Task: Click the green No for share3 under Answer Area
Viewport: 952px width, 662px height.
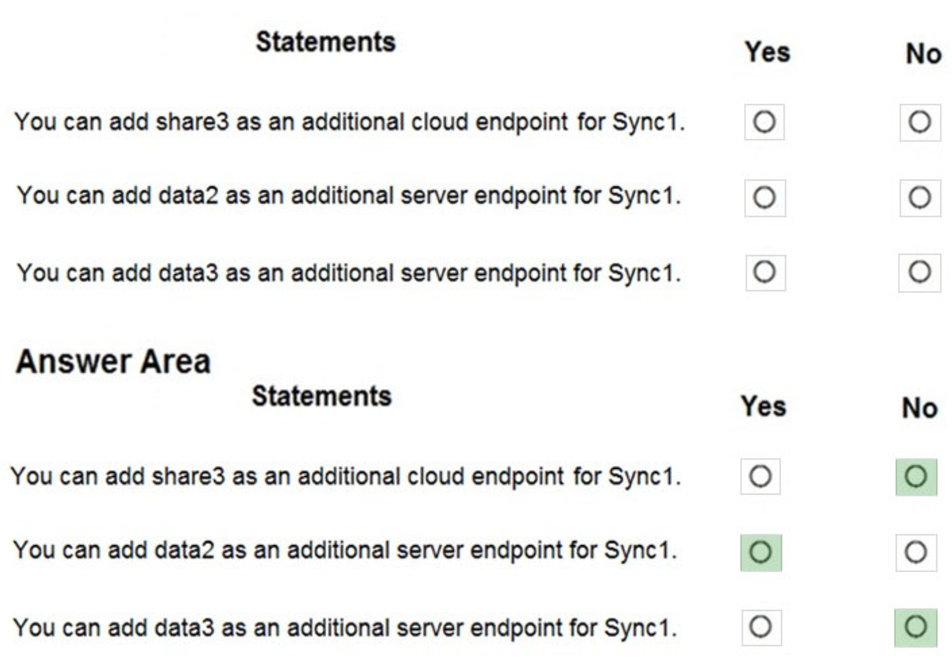Action: click(915, 476)
